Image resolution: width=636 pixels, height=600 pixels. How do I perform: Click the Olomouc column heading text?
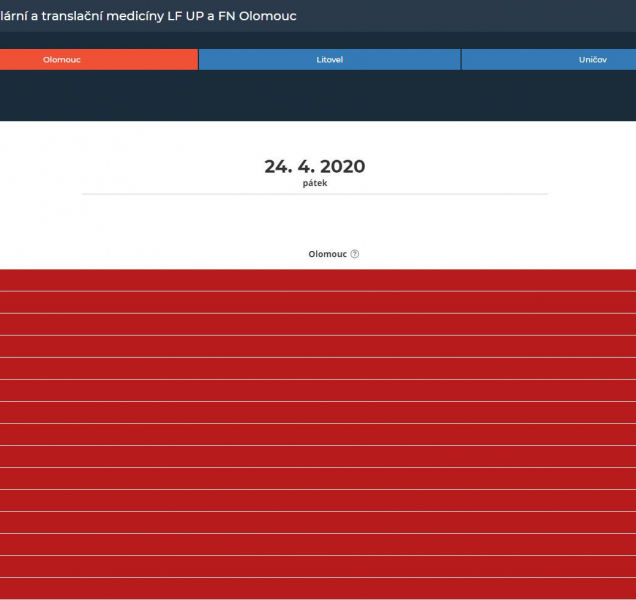point(327,254)
